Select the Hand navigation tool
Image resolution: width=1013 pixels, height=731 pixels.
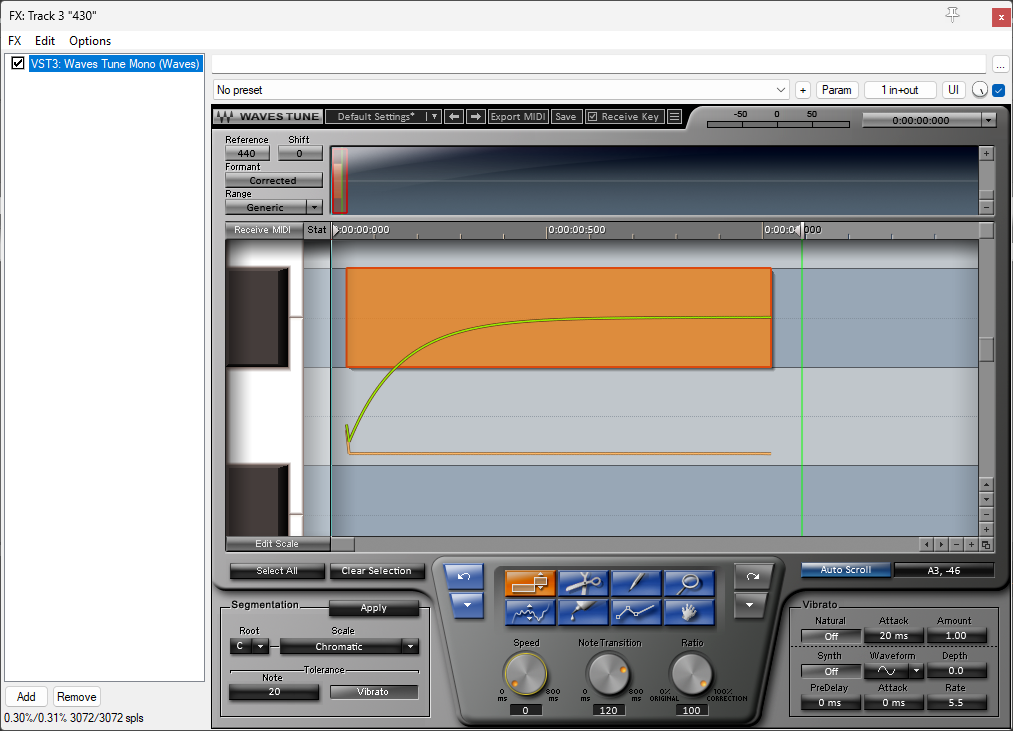click(x=689, y=613)
